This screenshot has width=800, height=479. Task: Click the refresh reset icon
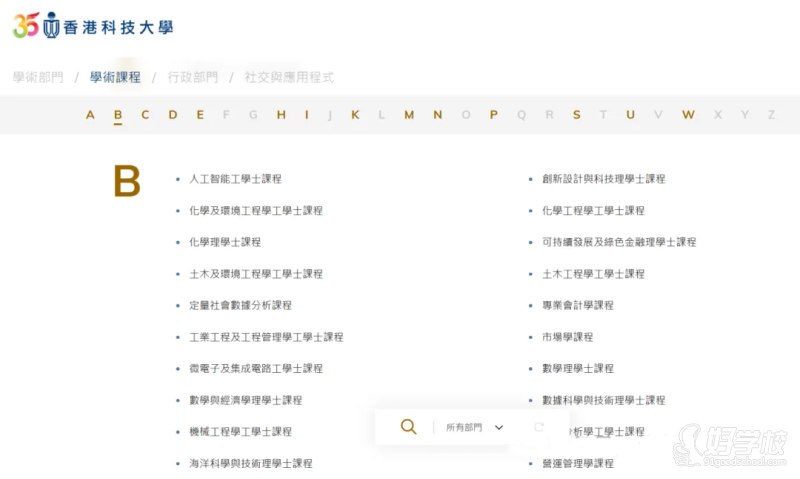coord(540,427)
